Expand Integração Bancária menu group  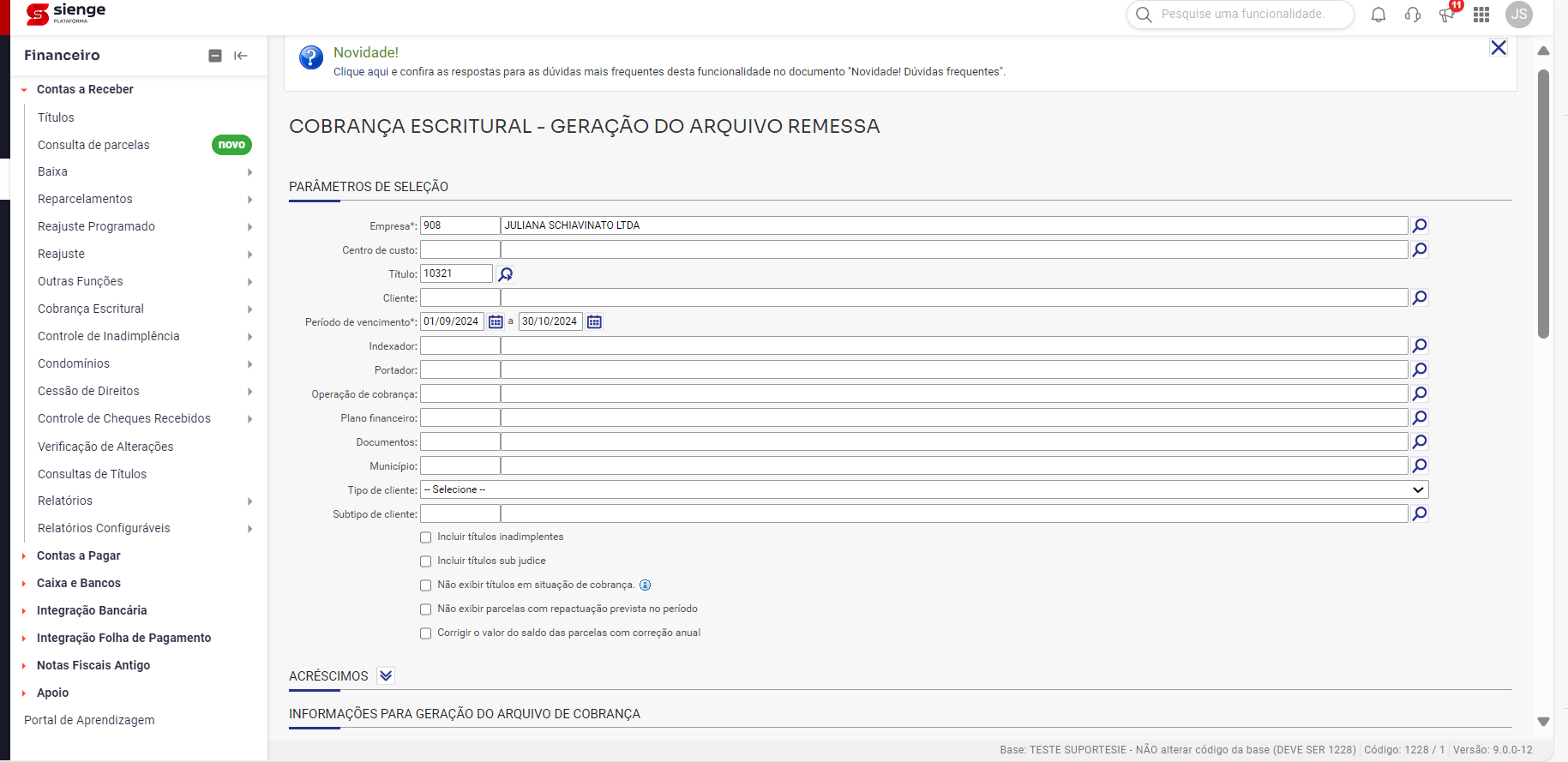pos(24,611)
